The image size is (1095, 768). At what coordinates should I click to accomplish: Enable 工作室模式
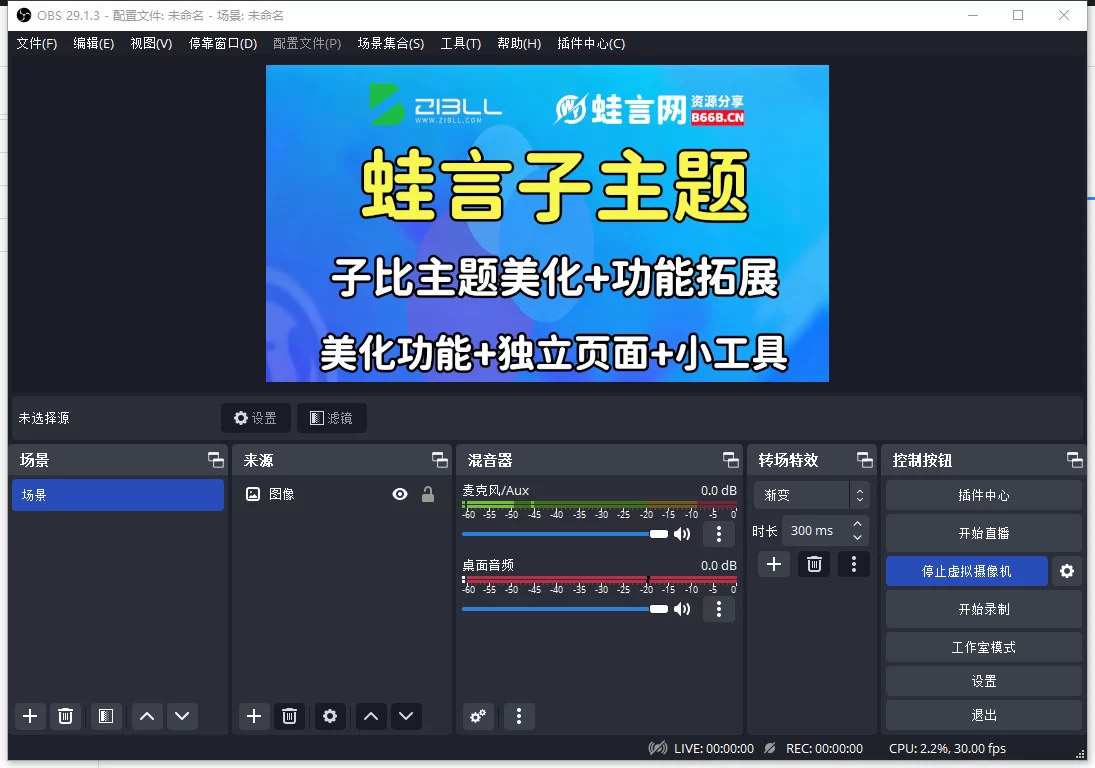[983, 646]
